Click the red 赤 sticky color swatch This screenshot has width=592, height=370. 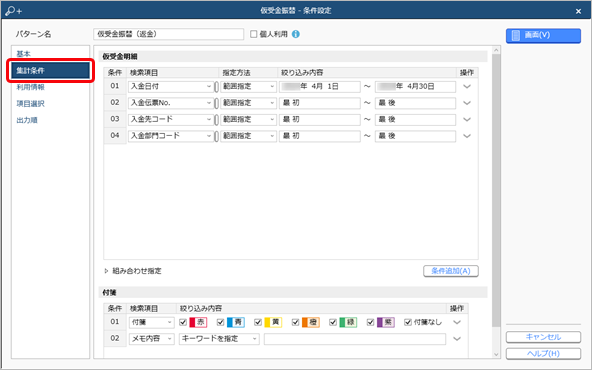[x=198, y=322]
